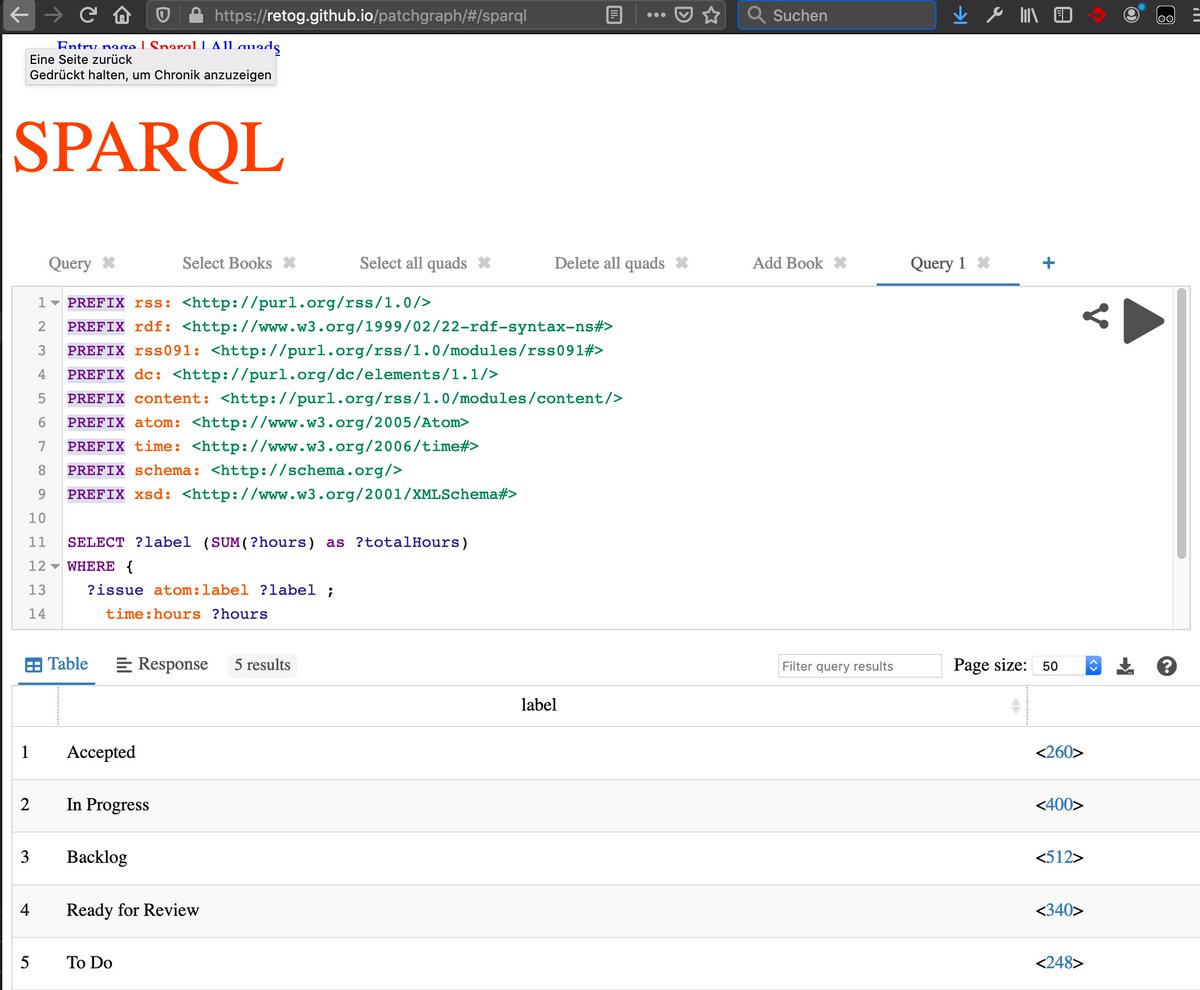Close the Query 1 tab
Viewport: 1200px width, 990px height.
pos(983,262)
